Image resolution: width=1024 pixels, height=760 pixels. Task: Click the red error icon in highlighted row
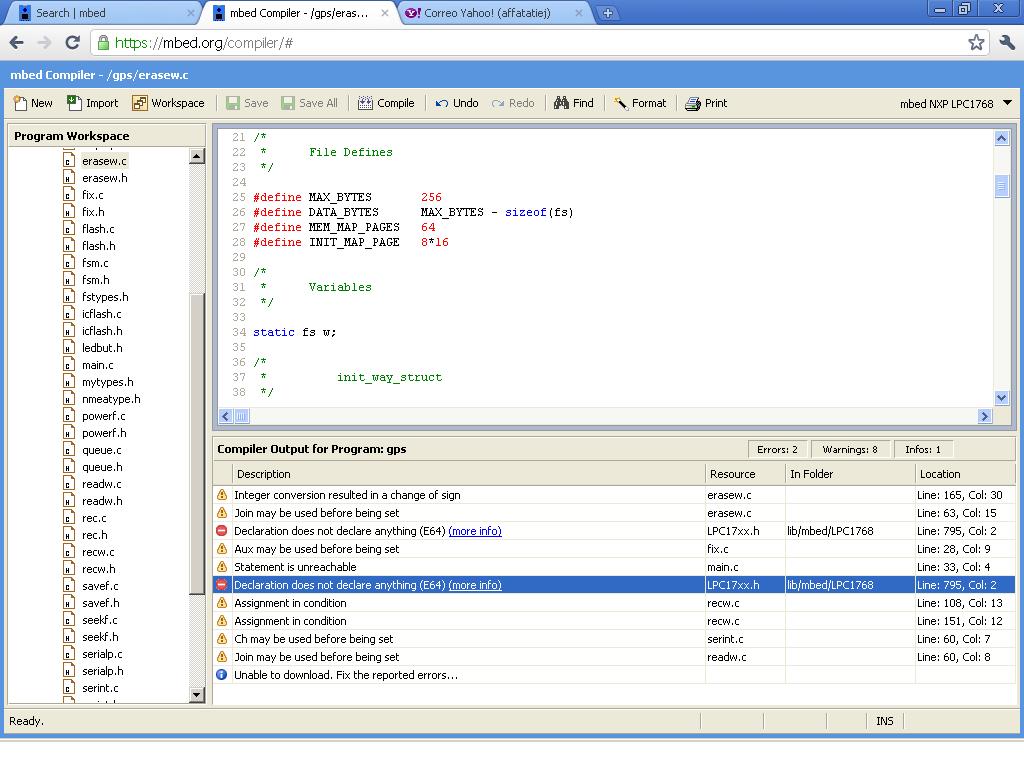(222, 584)
